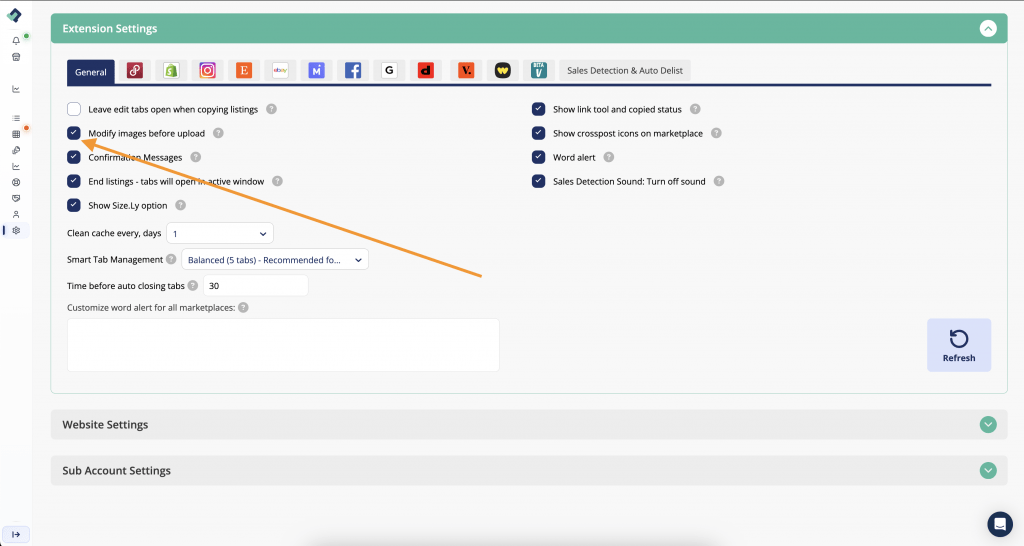Toggle Sales Detection Sound checkbox
The height and width of the screenshot is (546, 1024).
(538, 182)
